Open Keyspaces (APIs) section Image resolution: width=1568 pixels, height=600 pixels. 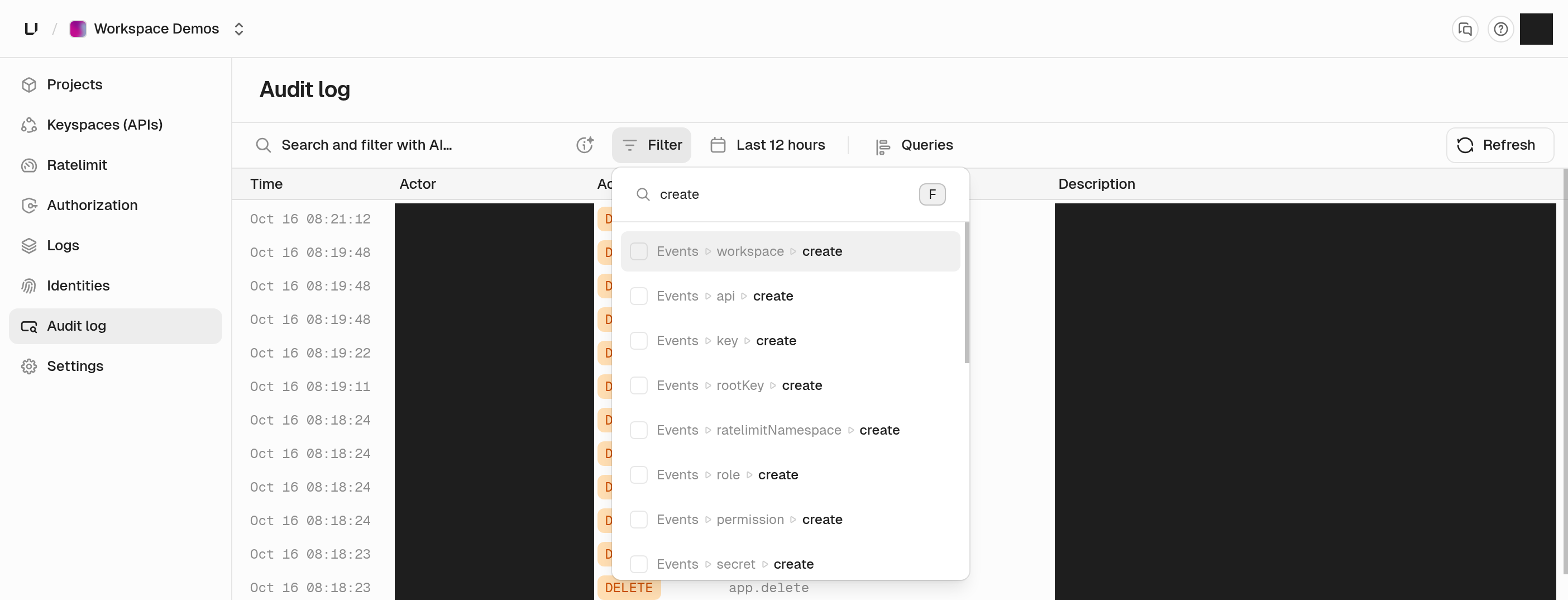point(115,125)
